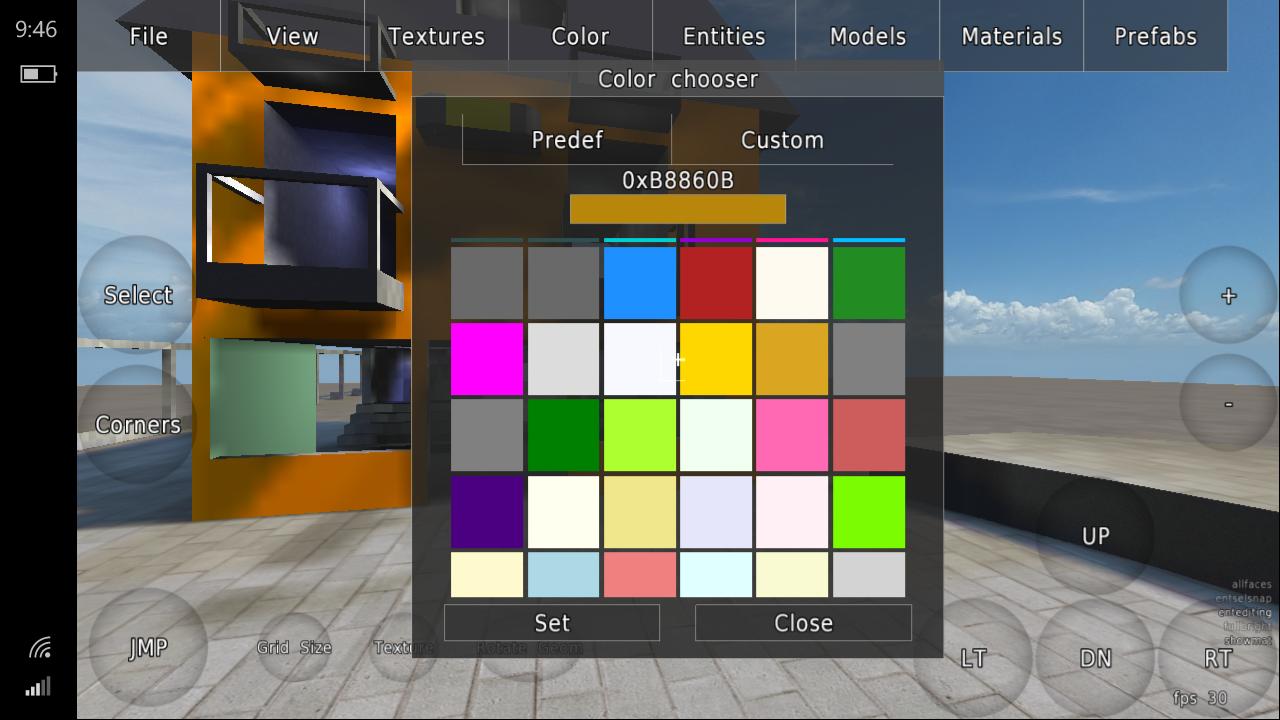Open the View menu

[293, 36]
